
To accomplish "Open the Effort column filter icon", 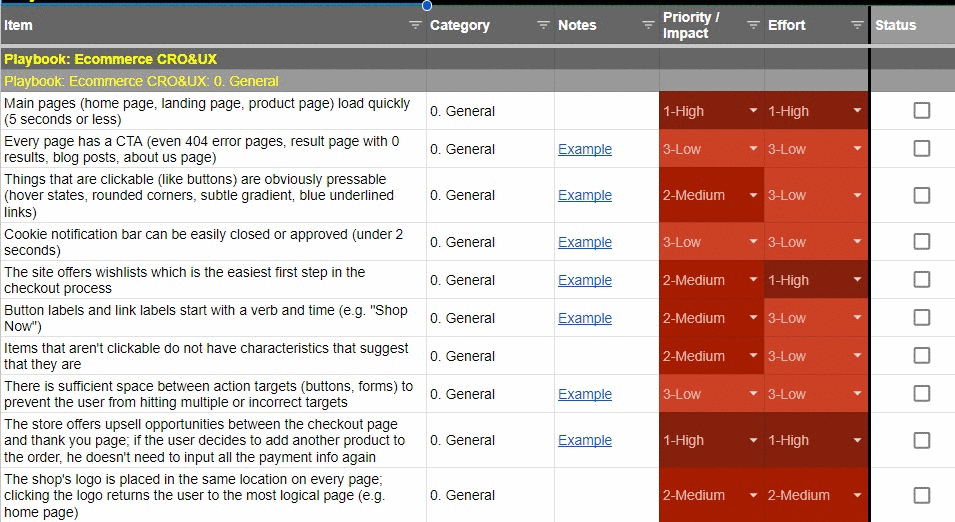I will 857,25.
